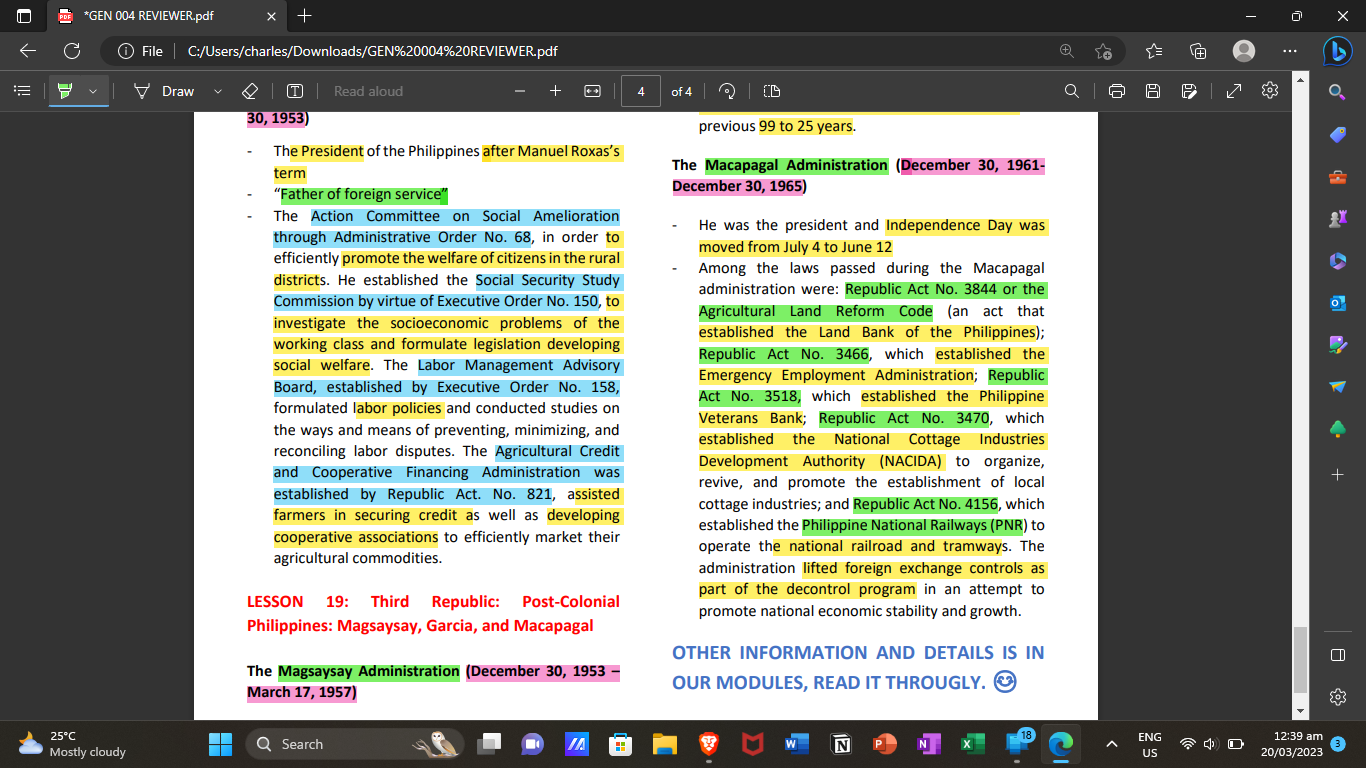Save the PDF as a new file
1366x768 pixels.
click(1189, 91)
